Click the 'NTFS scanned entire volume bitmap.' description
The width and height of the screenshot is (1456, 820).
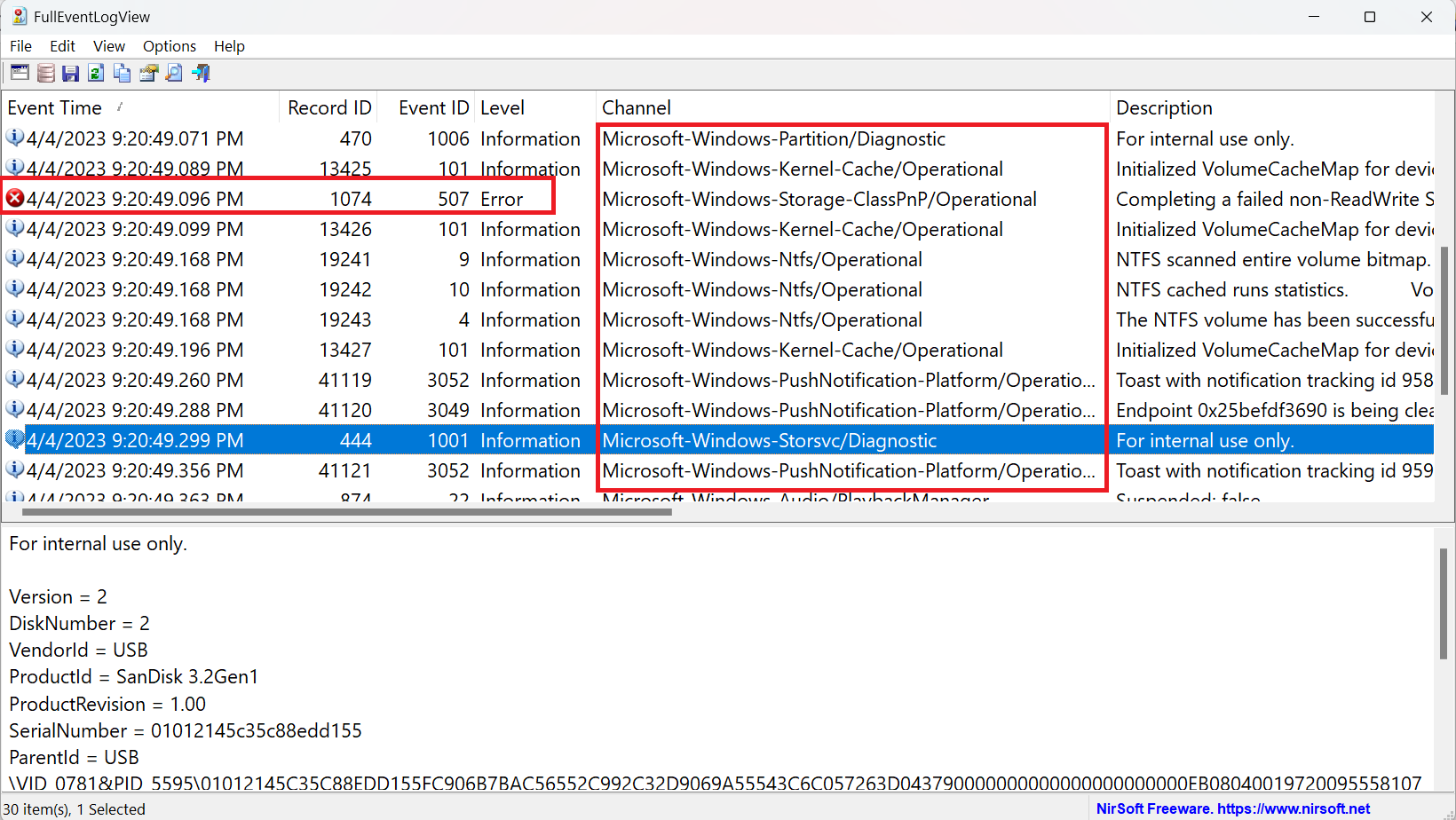[x=1273, y=259]
